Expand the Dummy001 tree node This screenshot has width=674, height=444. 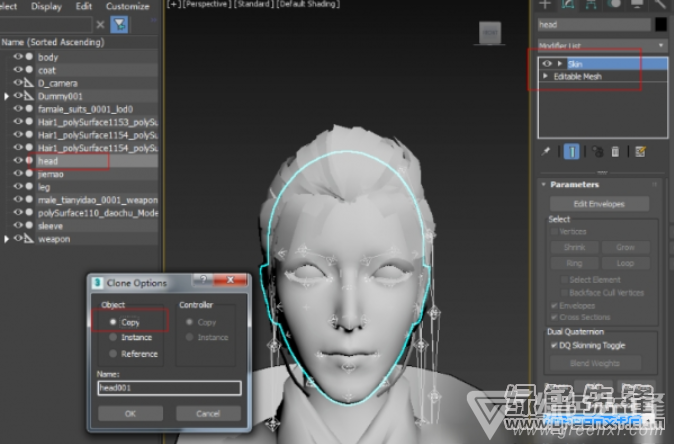click(x=6, y=96)
